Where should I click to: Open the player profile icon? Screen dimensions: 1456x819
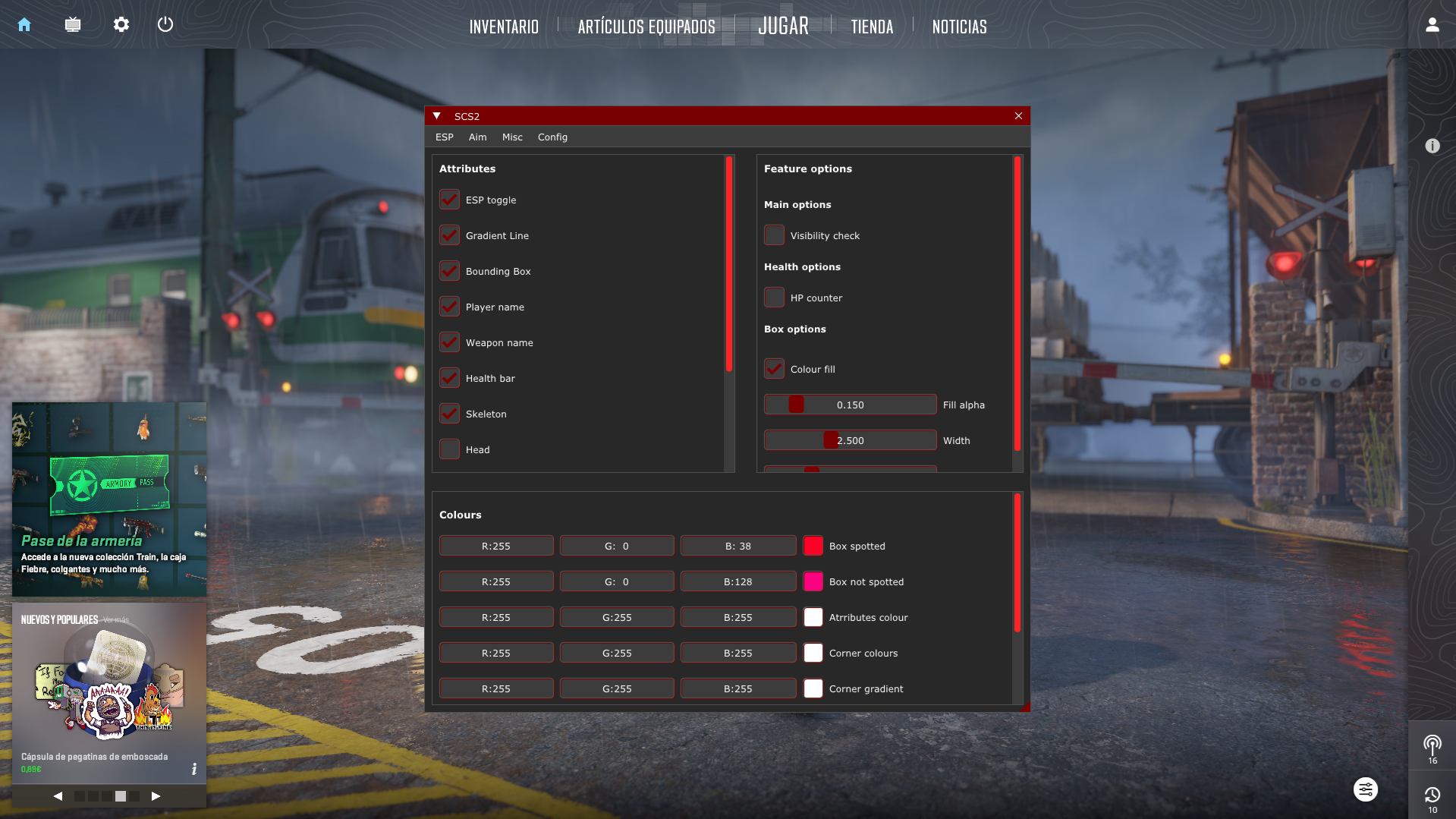pyautogui.click(x=1432, y=24)
